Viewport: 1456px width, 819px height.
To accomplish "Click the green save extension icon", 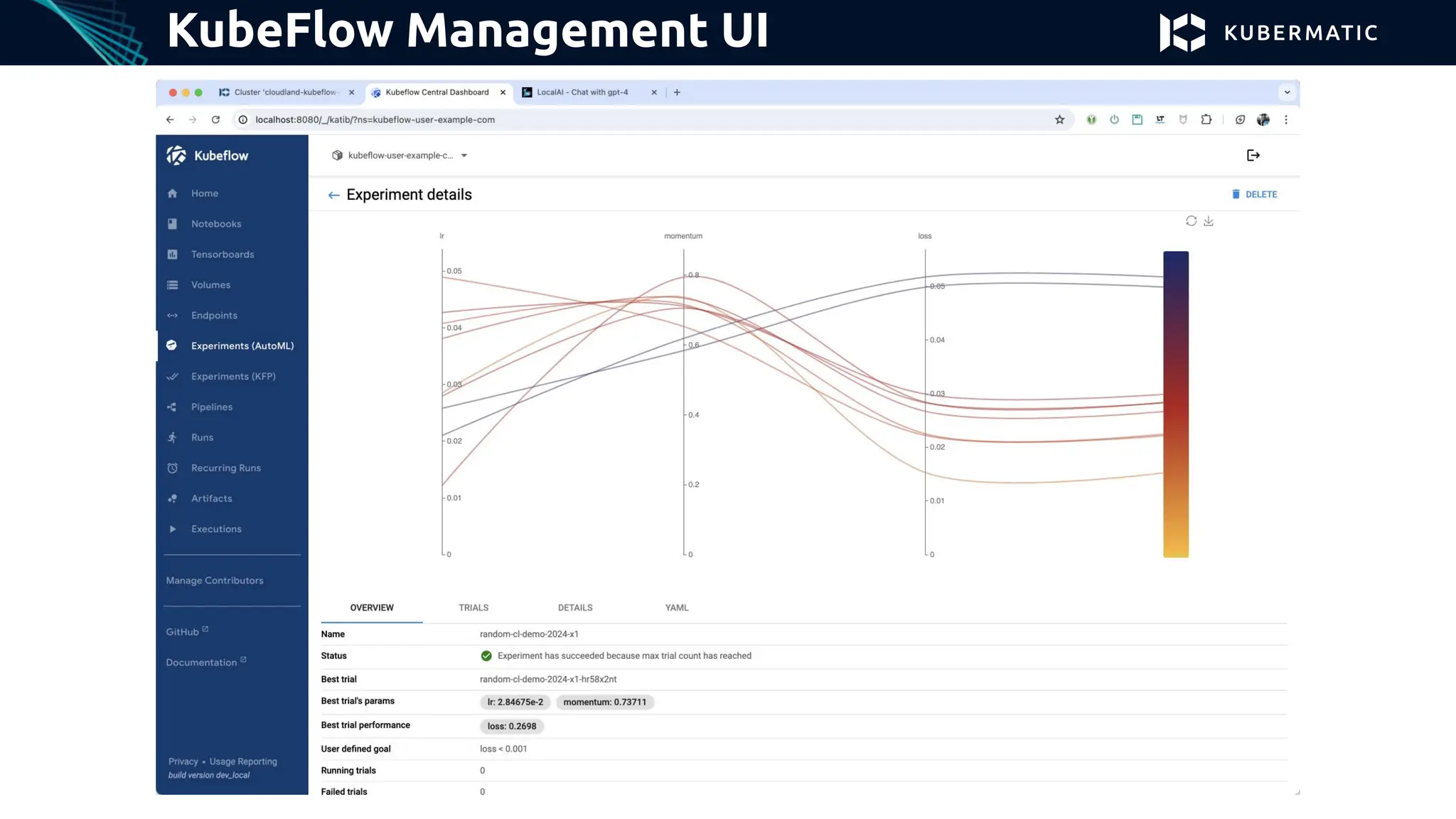I will coord(1137,120).
